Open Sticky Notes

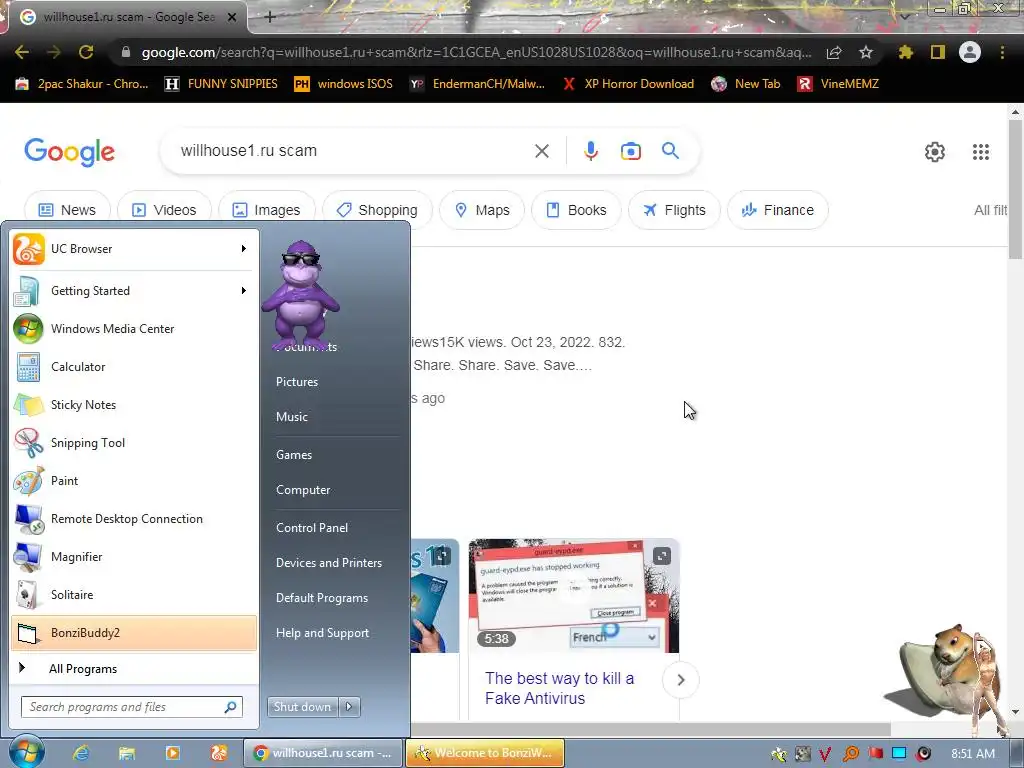134,404
